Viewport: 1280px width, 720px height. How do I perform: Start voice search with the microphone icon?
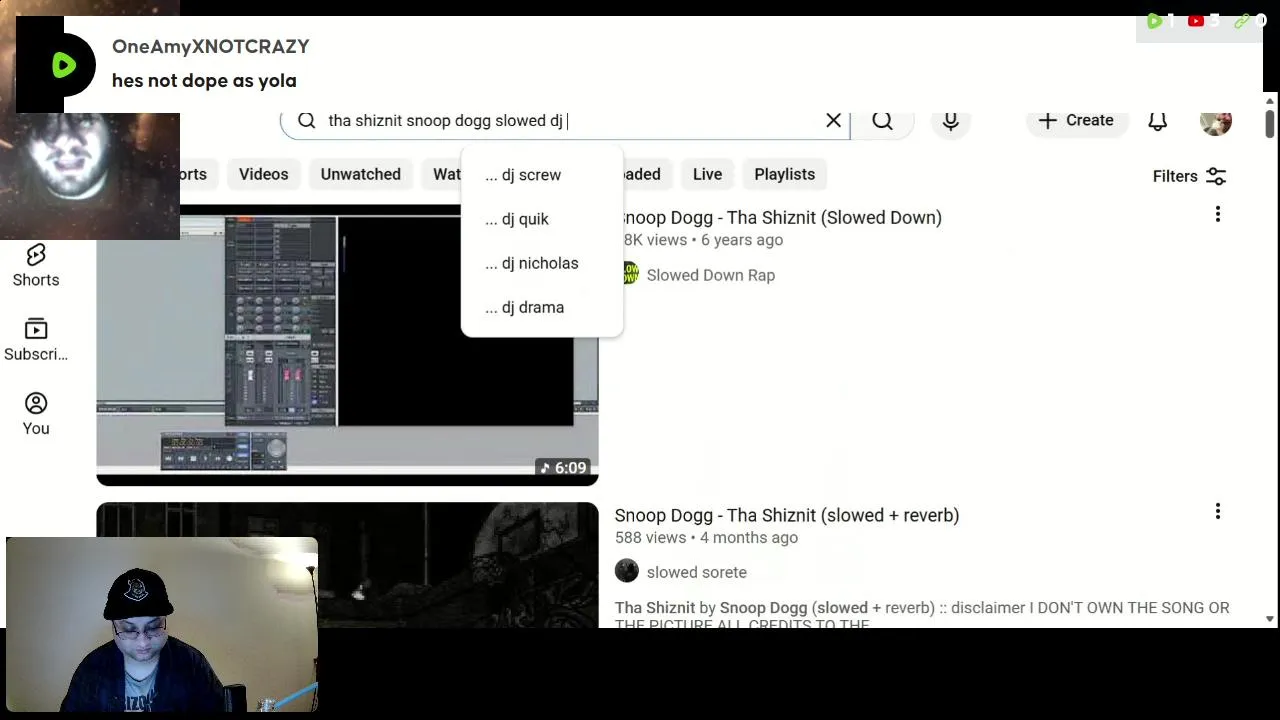(x=951, y=121)
